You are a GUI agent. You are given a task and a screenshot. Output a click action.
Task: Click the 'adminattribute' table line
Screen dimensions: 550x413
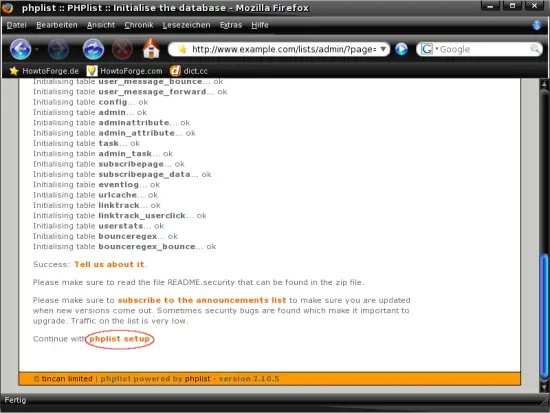[x=112, y=122]
